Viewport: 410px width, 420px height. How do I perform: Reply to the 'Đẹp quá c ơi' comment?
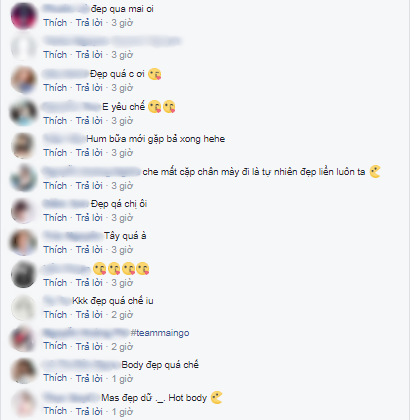point(89,88)
